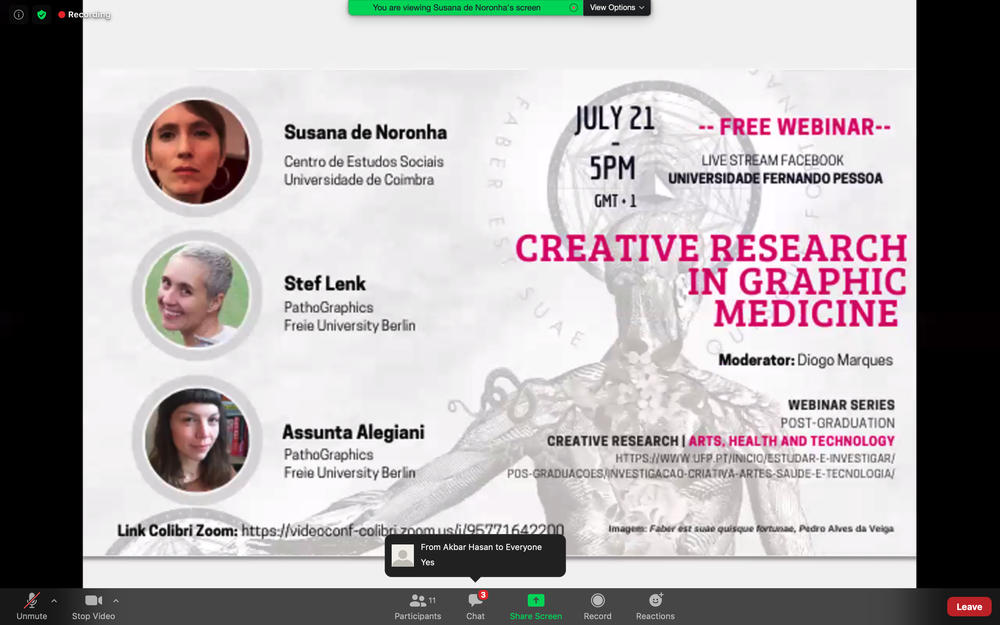Click the meeting info icon
This screenshot has height=625, width=1000.
(x=18, y=15)
